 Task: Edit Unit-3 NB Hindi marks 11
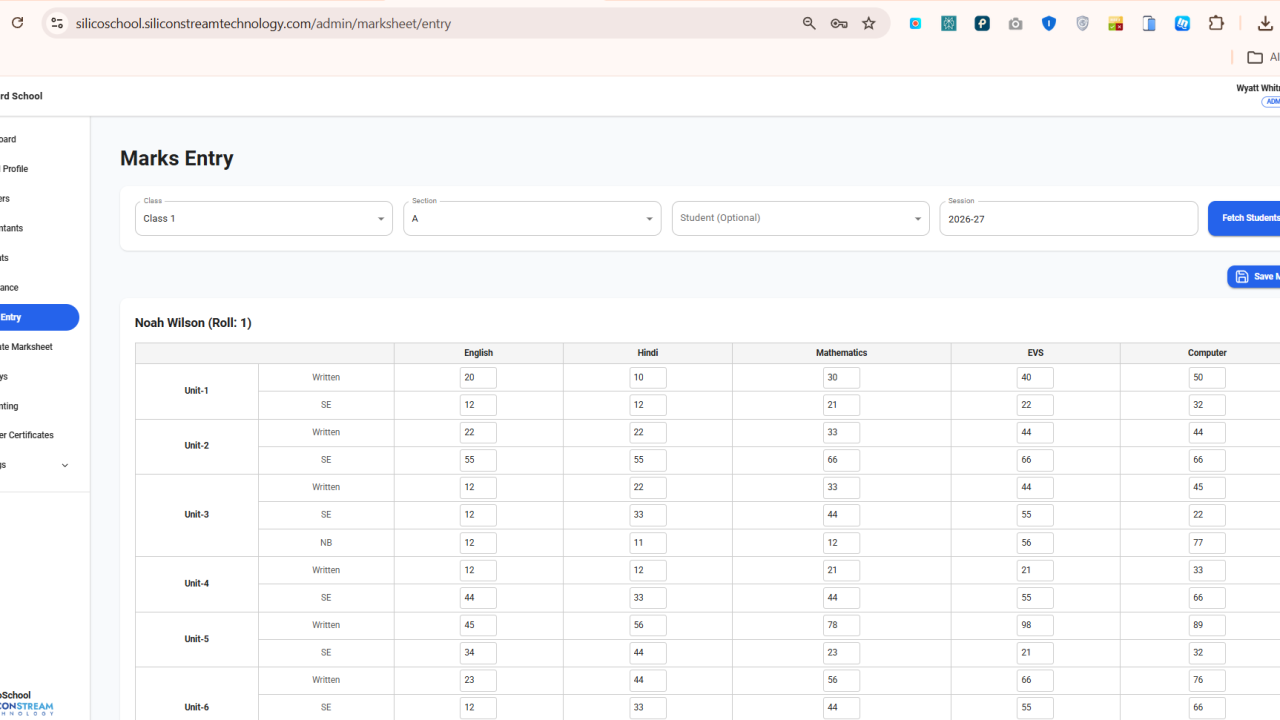point(648,543)
